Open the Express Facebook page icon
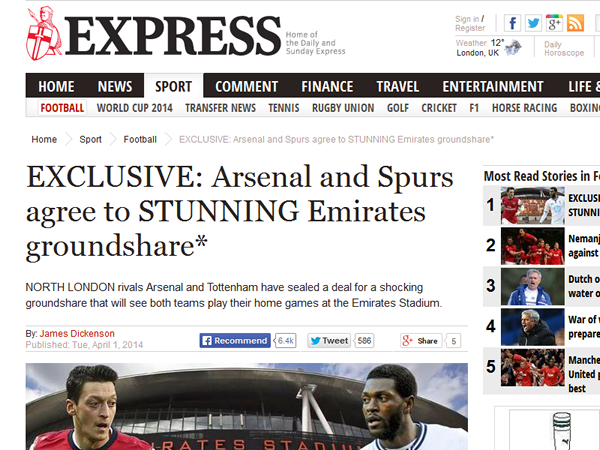 pos(512,23)
